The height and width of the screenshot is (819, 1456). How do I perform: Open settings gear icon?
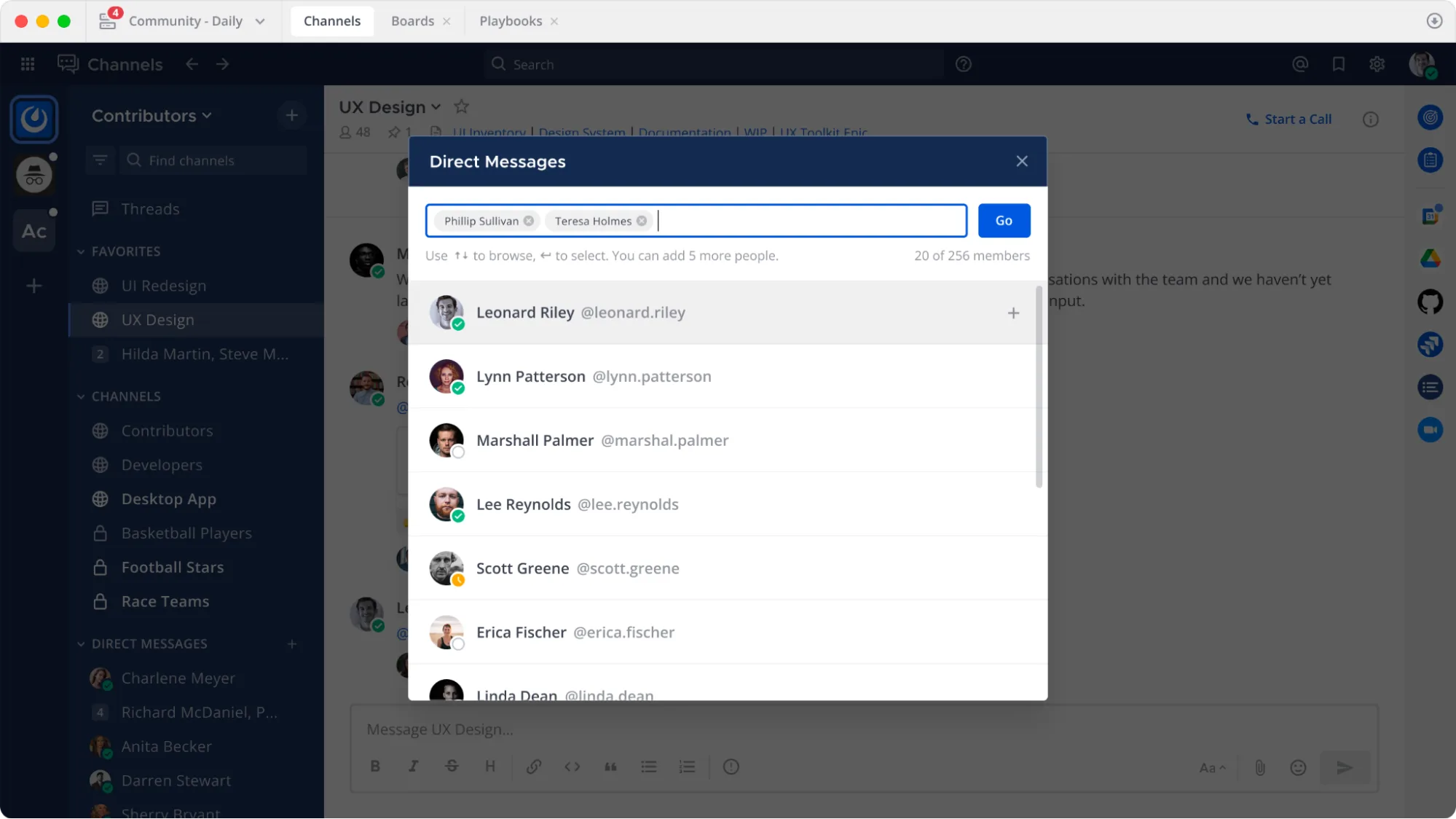(x=1377, y=64)
